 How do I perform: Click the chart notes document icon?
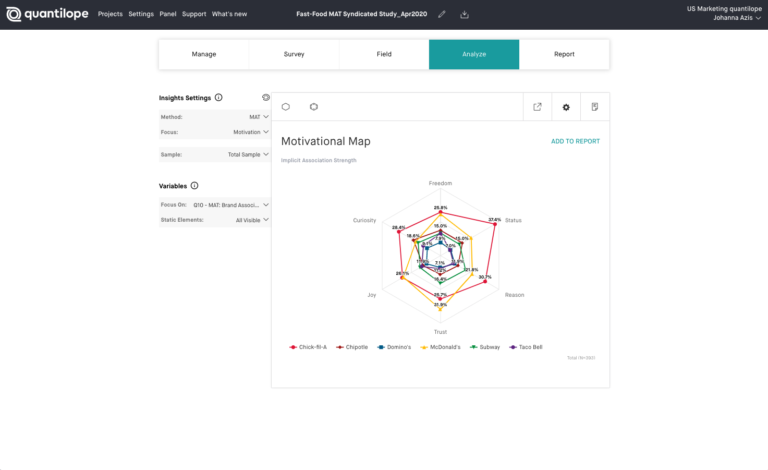[x=595, y=107]
